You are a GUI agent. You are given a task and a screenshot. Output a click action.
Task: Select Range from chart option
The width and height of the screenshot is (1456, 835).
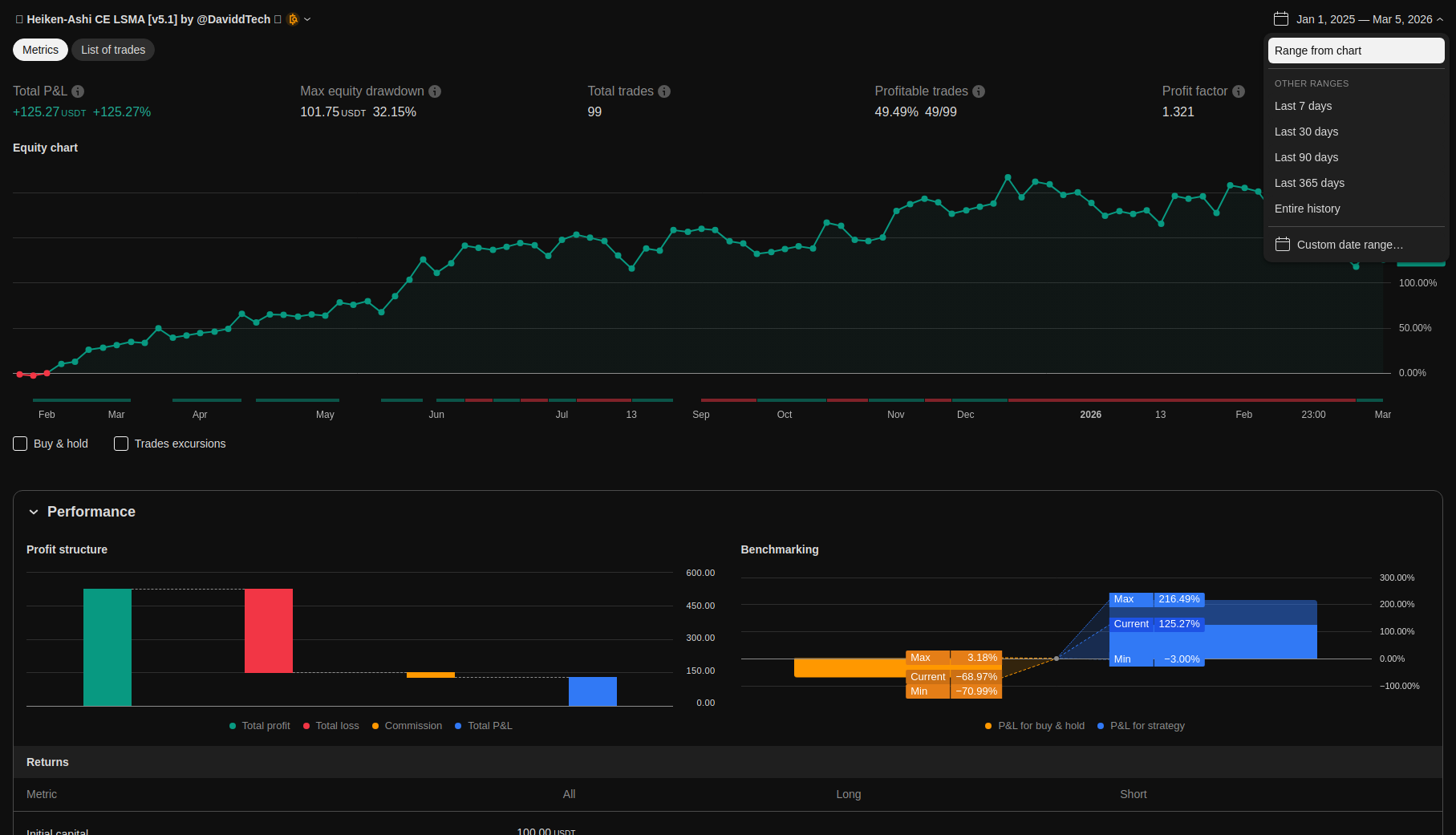coord(1356,51)
